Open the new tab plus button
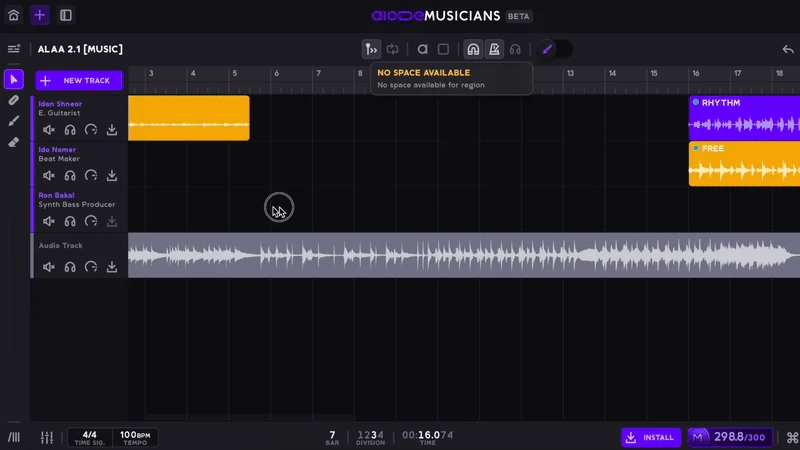 [x=39, y=15]
